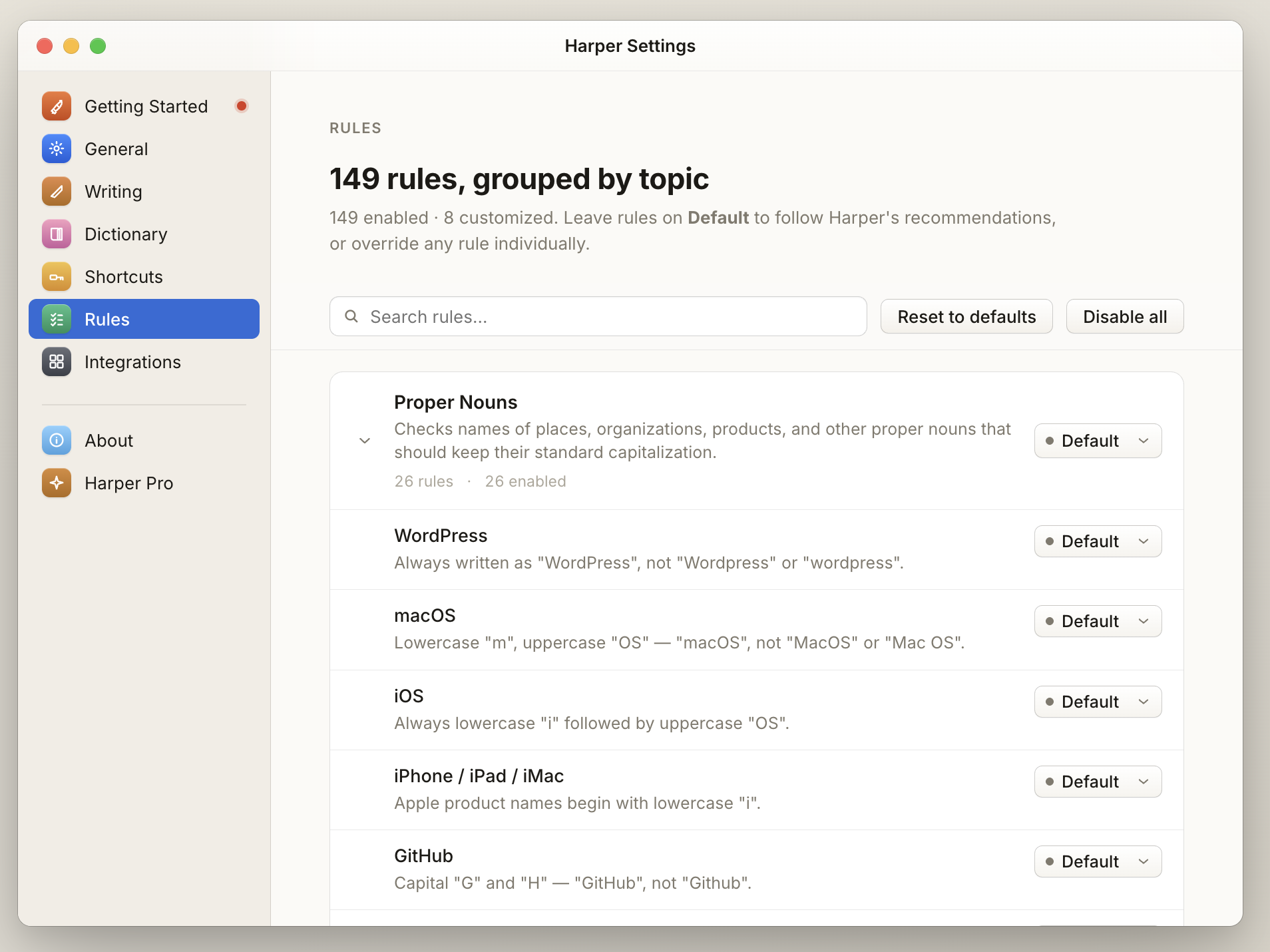Click the General gear icon
The height and width of the screenshot is (952, 1270).
click(x=57, y=149)
